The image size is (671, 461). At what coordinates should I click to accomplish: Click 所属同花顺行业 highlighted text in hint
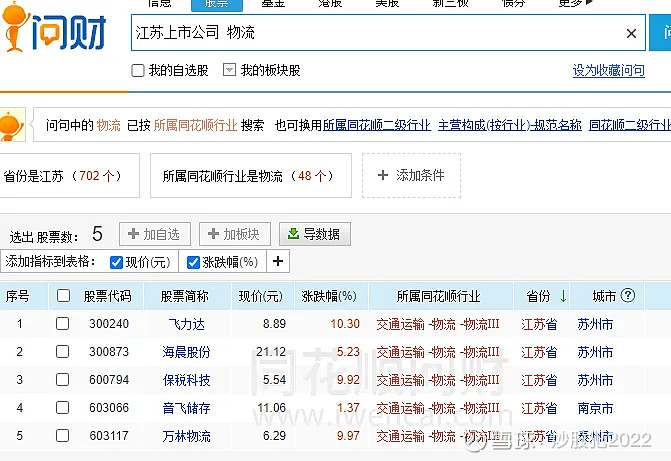pos(196,125)
